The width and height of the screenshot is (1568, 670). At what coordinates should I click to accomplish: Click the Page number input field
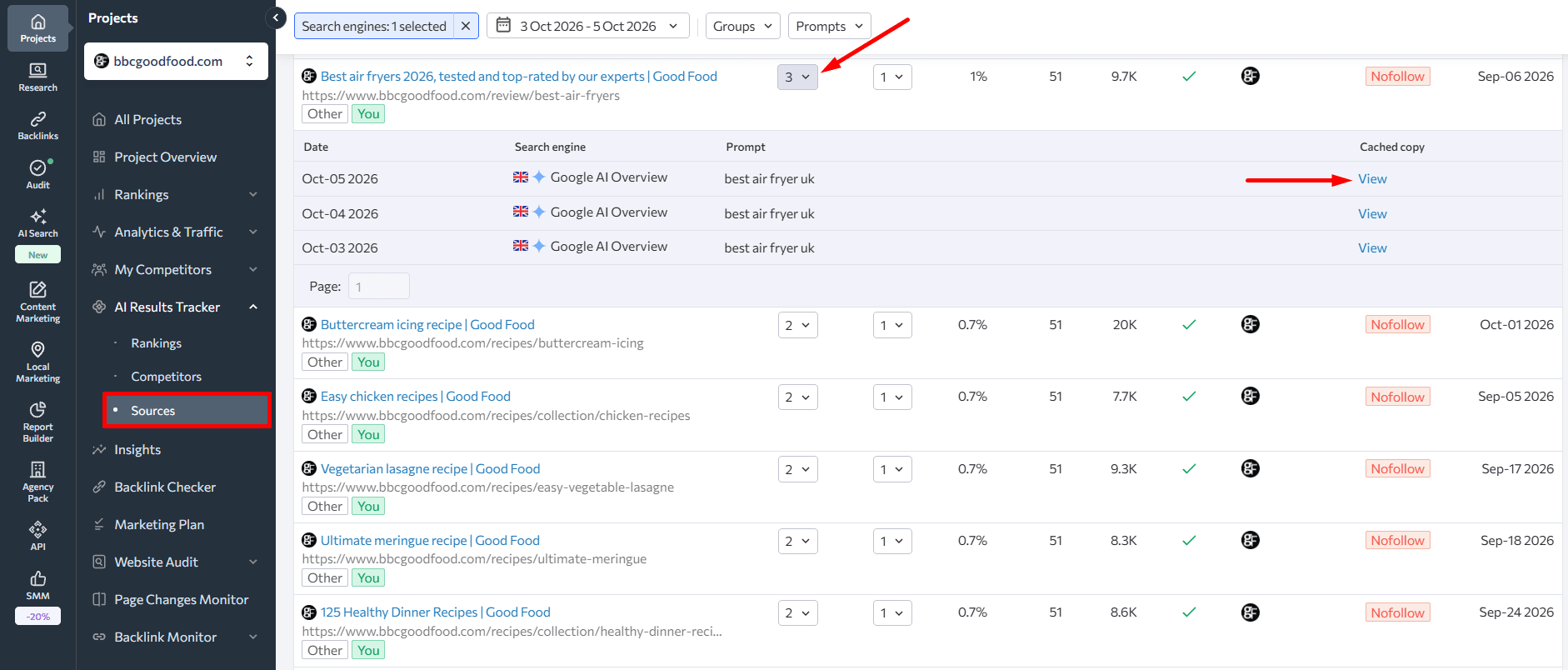[378, 286]
